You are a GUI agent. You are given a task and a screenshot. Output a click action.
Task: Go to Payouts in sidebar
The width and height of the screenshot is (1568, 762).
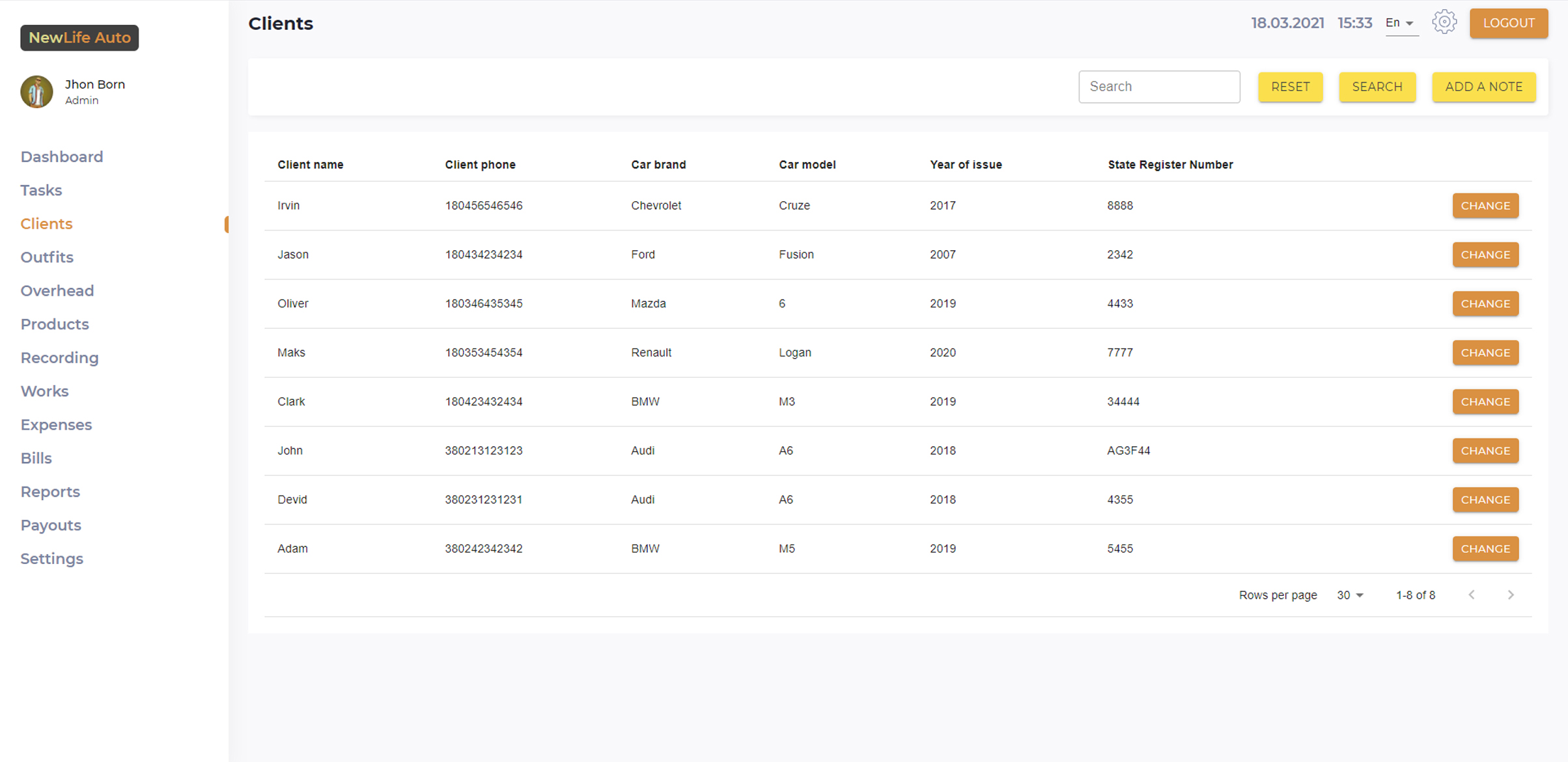[51, 526]
